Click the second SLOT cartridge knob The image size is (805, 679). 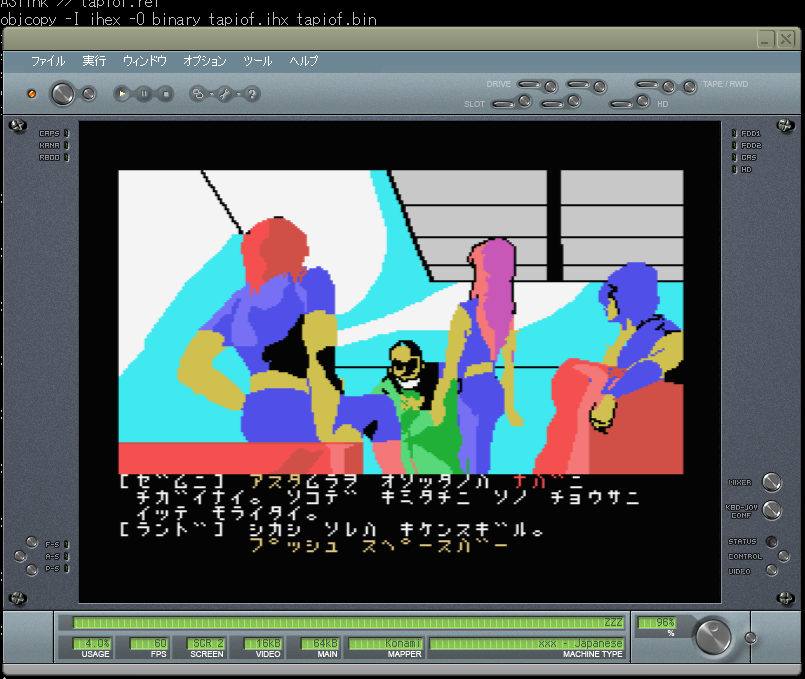[574, 101]
